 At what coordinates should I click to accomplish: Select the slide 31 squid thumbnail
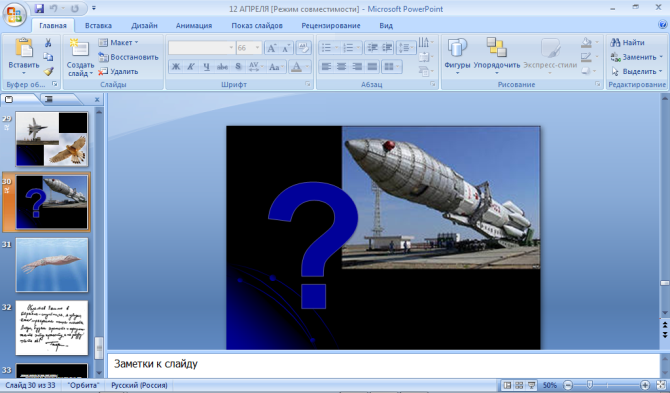(x=52, y=265)
